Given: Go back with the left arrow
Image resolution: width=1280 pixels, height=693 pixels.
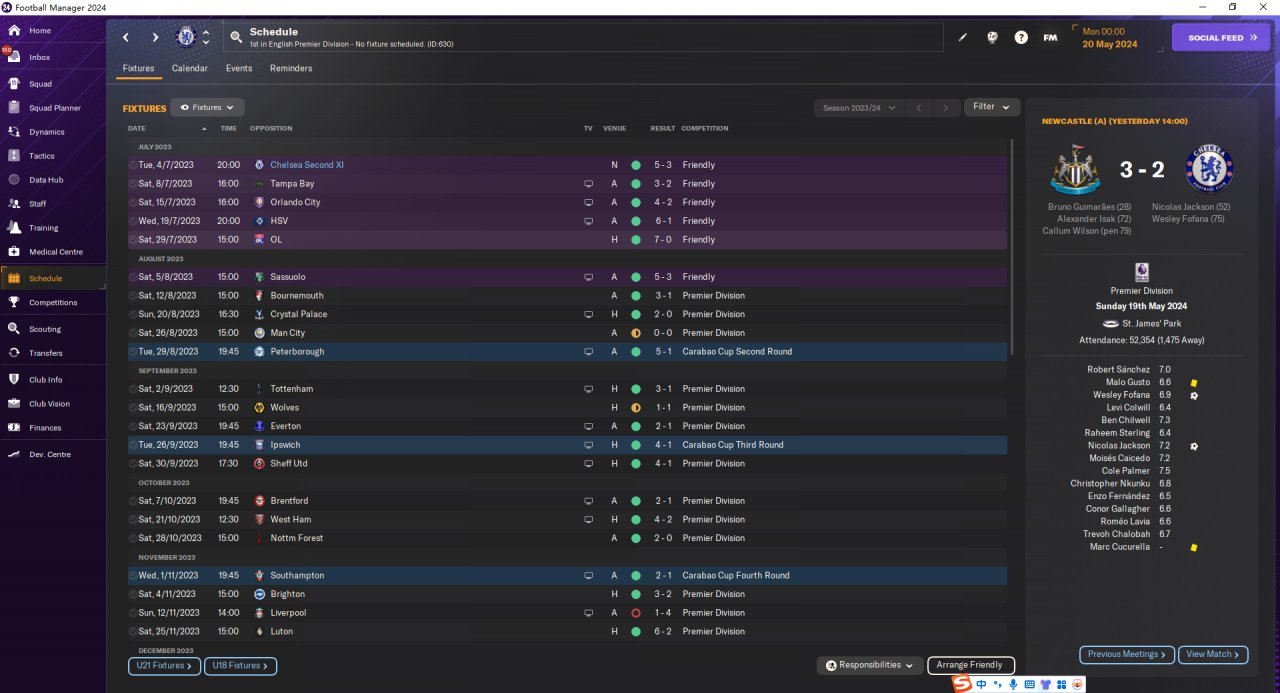Looking at the screenshot, I should [x=126, y=38].
